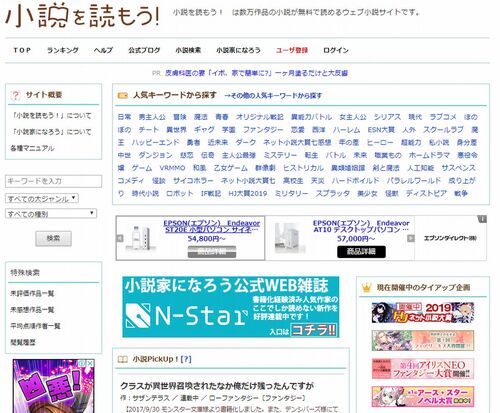Click the キーワードを入力 search field
The image size is (500, 413).
click(x=53, y=181)
